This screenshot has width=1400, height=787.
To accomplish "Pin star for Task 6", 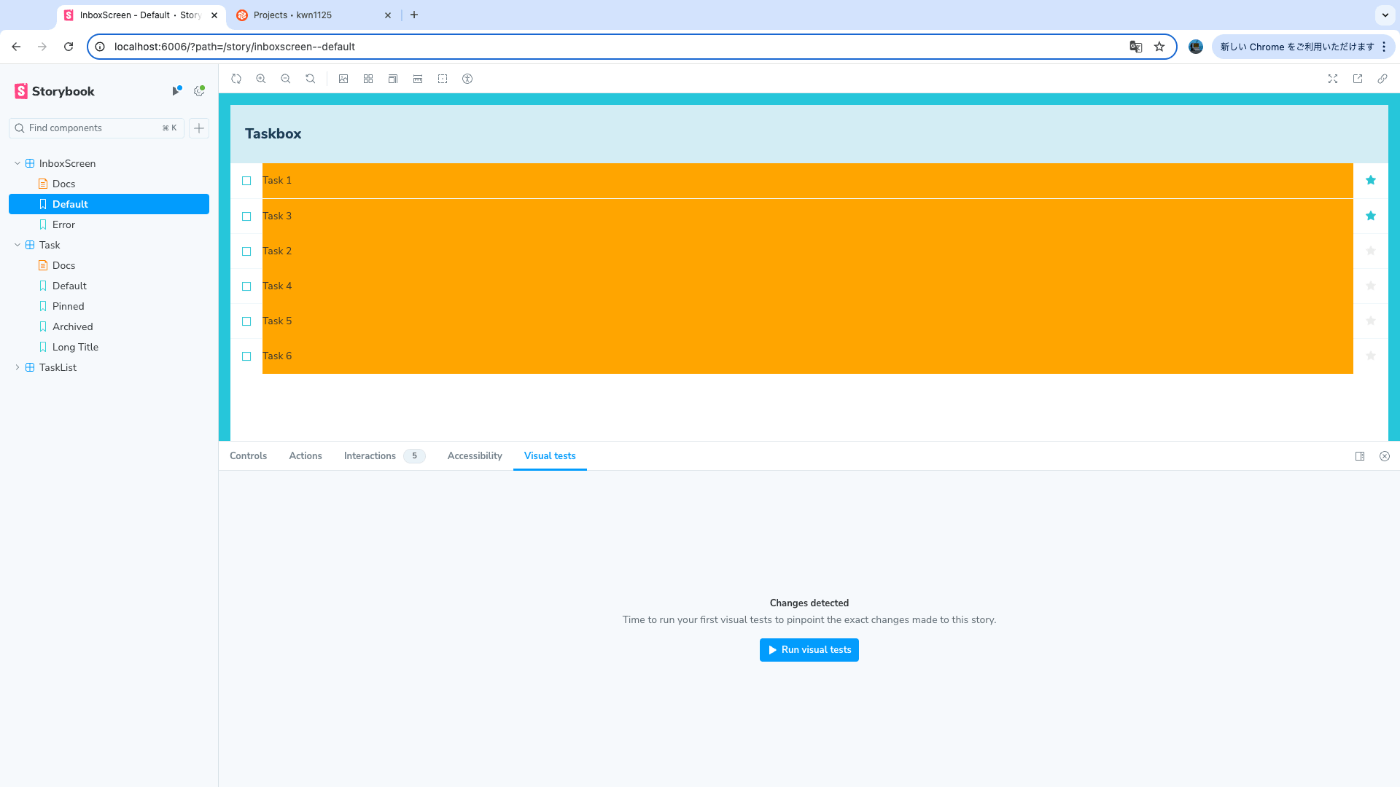I will tap(1371, 355).
